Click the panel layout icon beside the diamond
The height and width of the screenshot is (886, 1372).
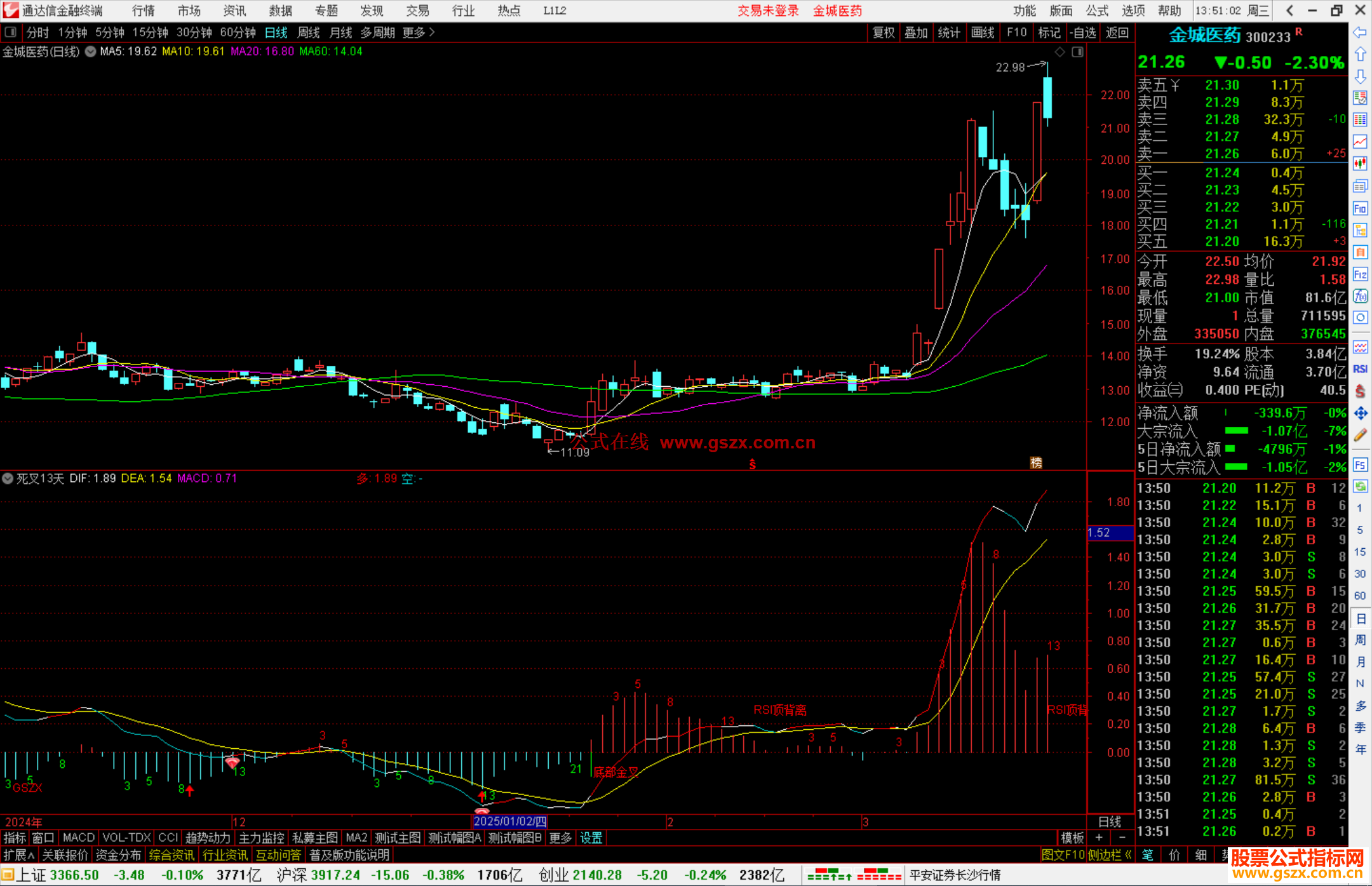1077,51
